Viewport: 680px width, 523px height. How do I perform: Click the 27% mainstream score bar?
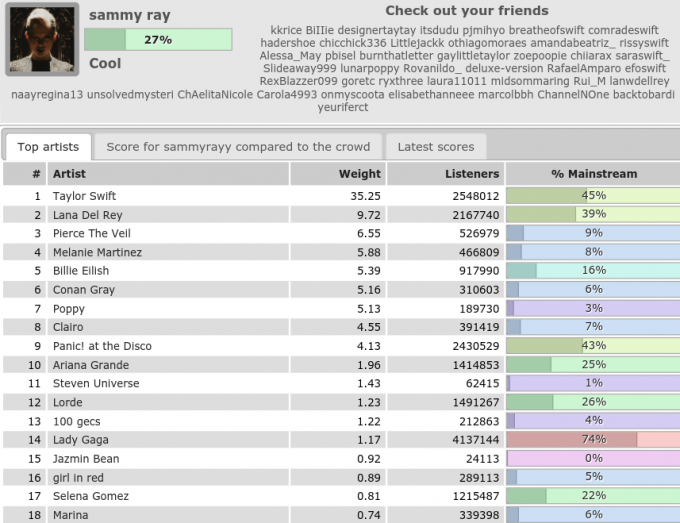[158, 40]
